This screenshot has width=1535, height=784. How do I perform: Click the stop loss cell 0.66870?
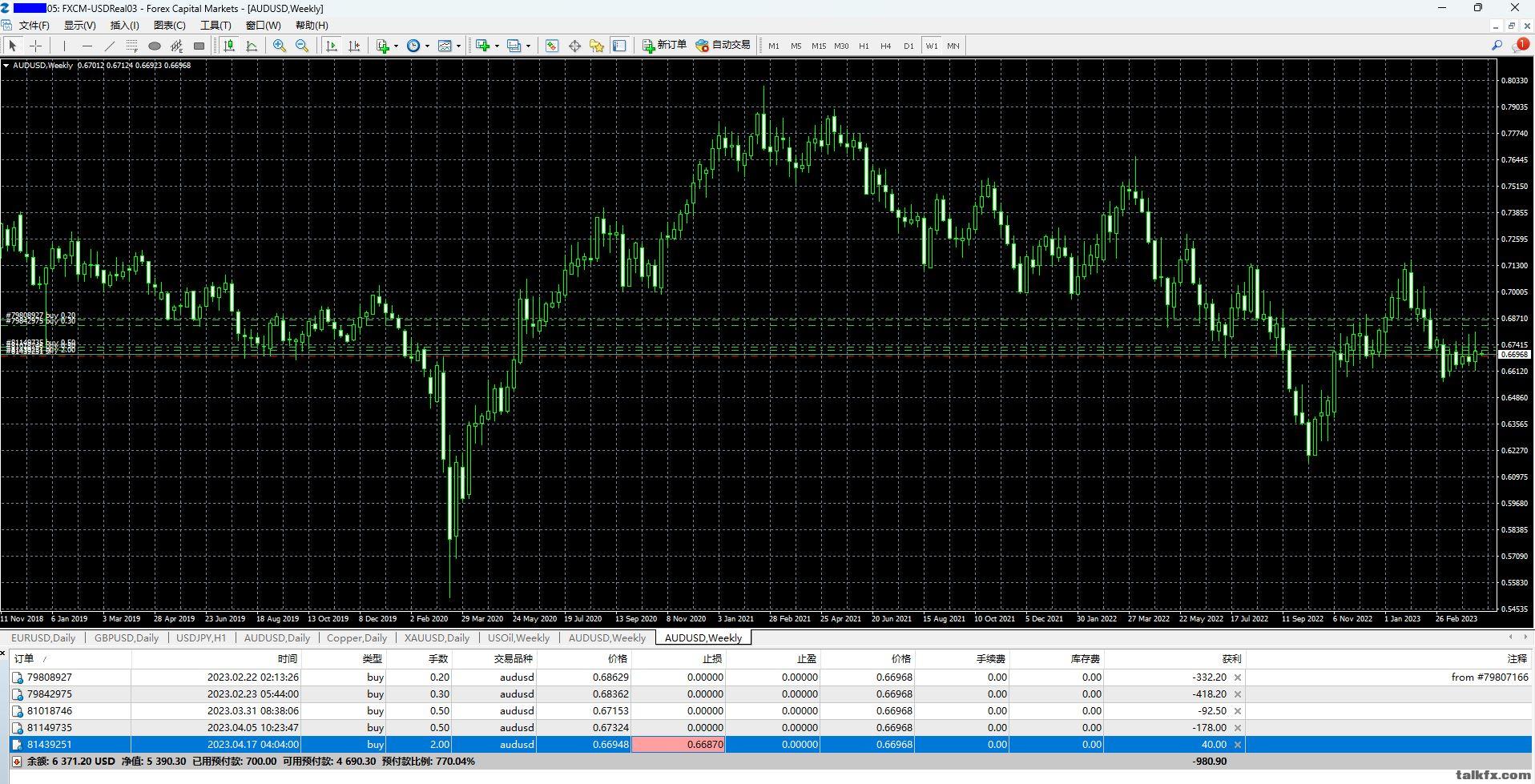coord(679,745)
